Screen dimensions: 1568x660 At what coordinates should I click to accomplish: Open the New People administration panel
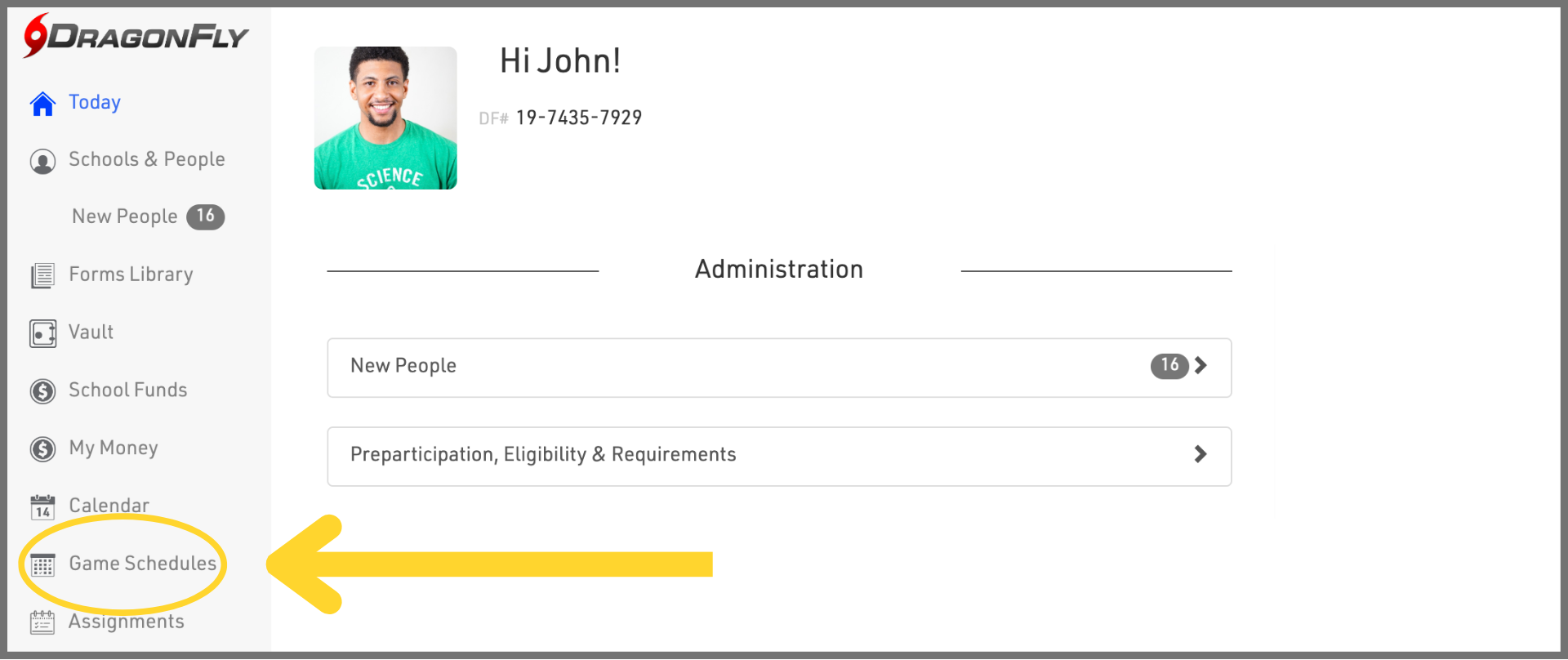(735, 367)
